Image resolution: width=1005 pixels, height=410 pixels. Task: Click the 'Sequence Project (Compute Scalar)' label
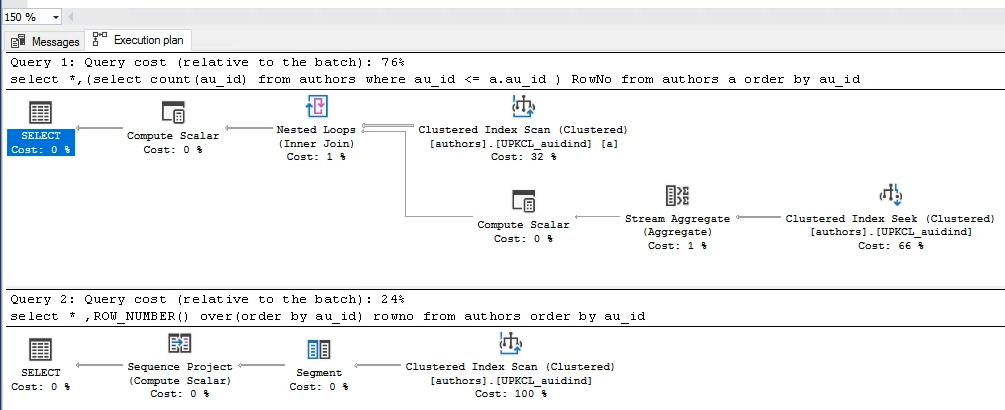coord(179,373)
